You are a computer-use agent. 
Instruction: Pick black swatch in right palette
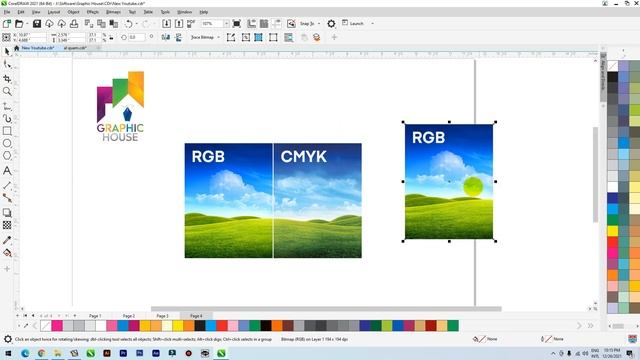612,77
